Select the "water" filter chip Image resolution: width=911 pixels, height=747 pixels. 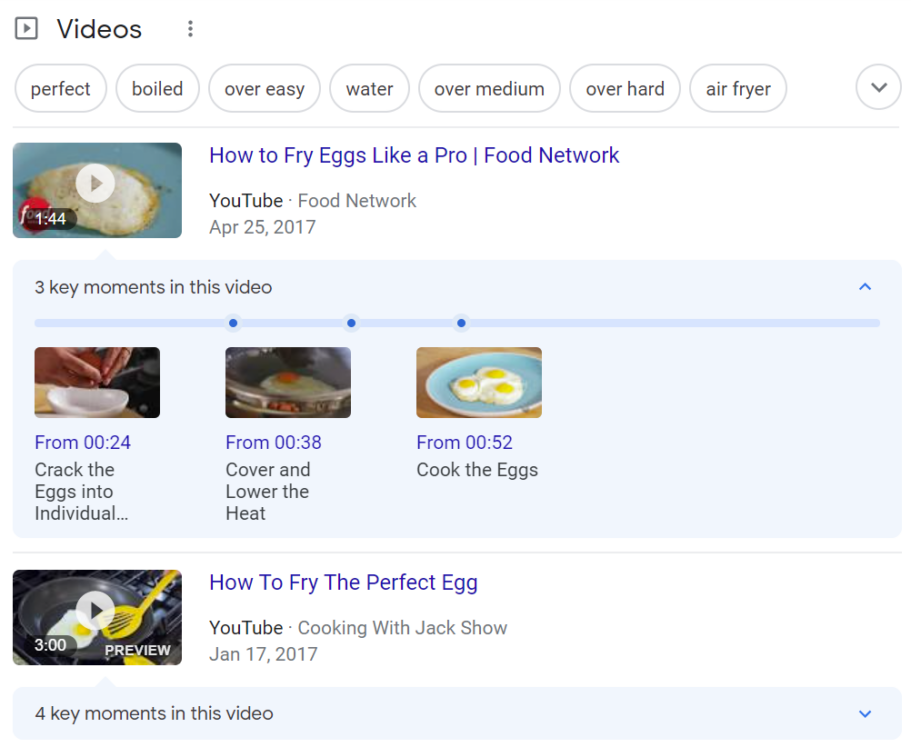pos(369,88)
